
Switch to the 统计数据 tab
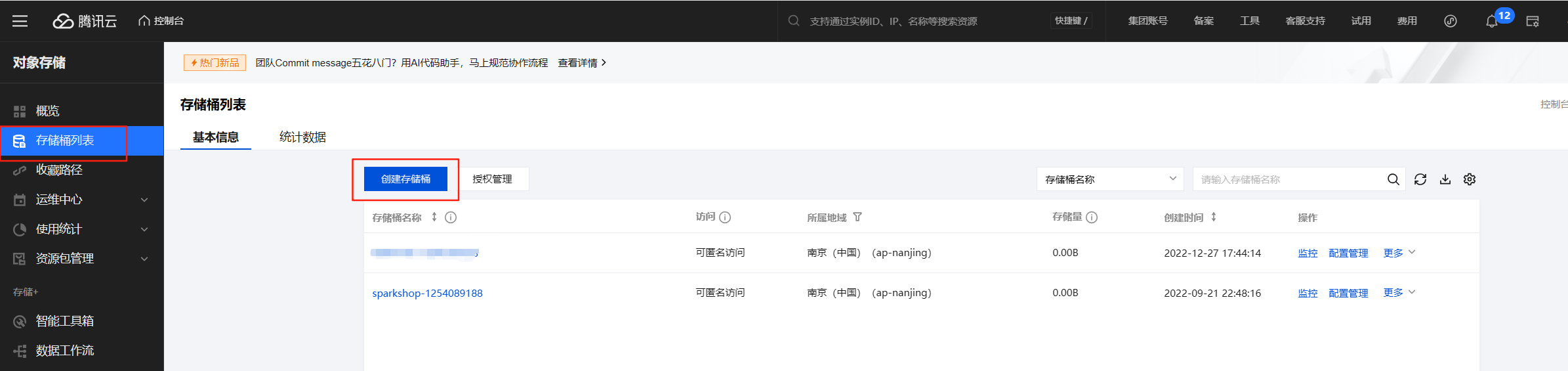[x=302, y=137]
